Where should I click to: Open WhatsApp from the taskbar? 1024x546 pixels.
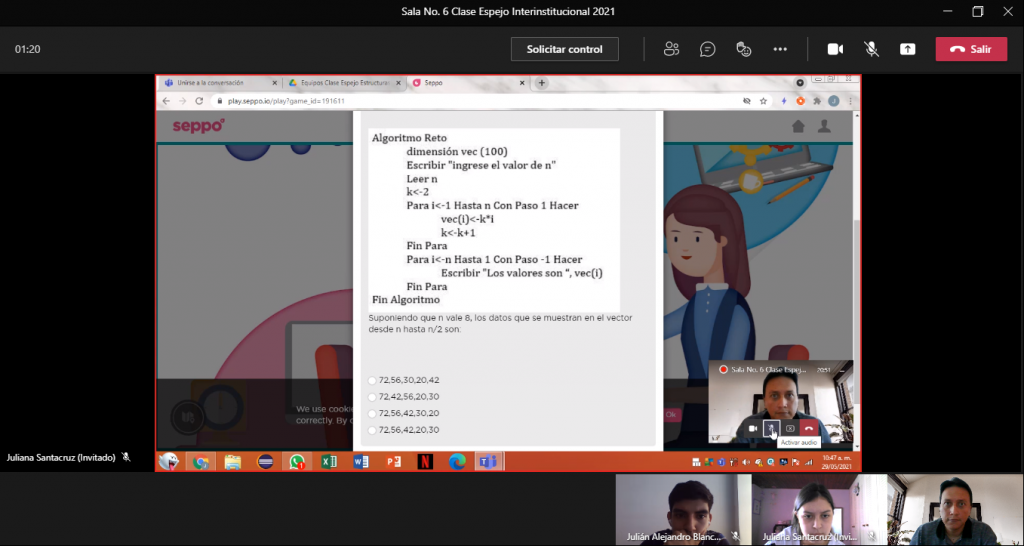pyautogui.click(x=297, y=462)
